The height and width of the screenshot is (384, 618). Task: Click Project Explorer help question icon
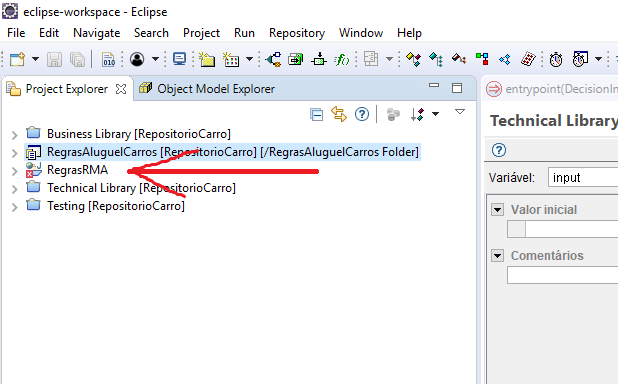[x=362, y=114]
